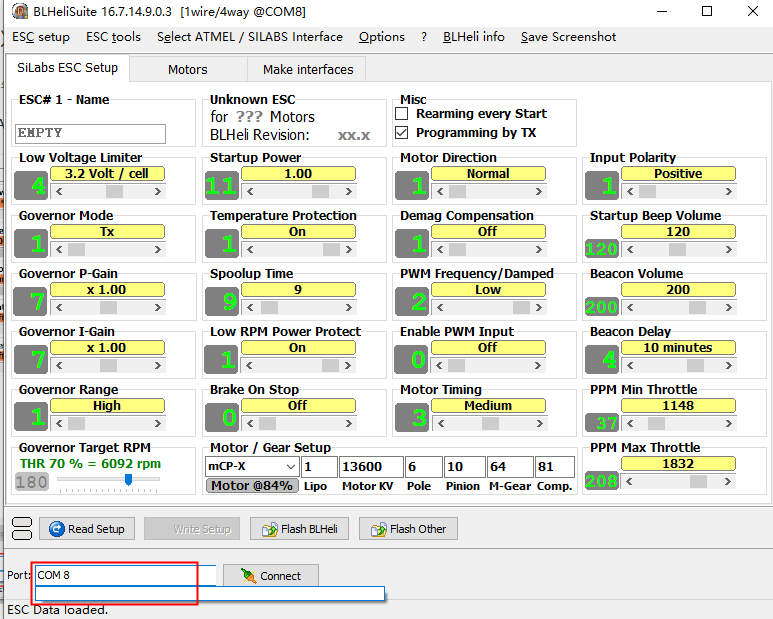Click the Beacon Delay value badge 4

[x=601, y=359]
